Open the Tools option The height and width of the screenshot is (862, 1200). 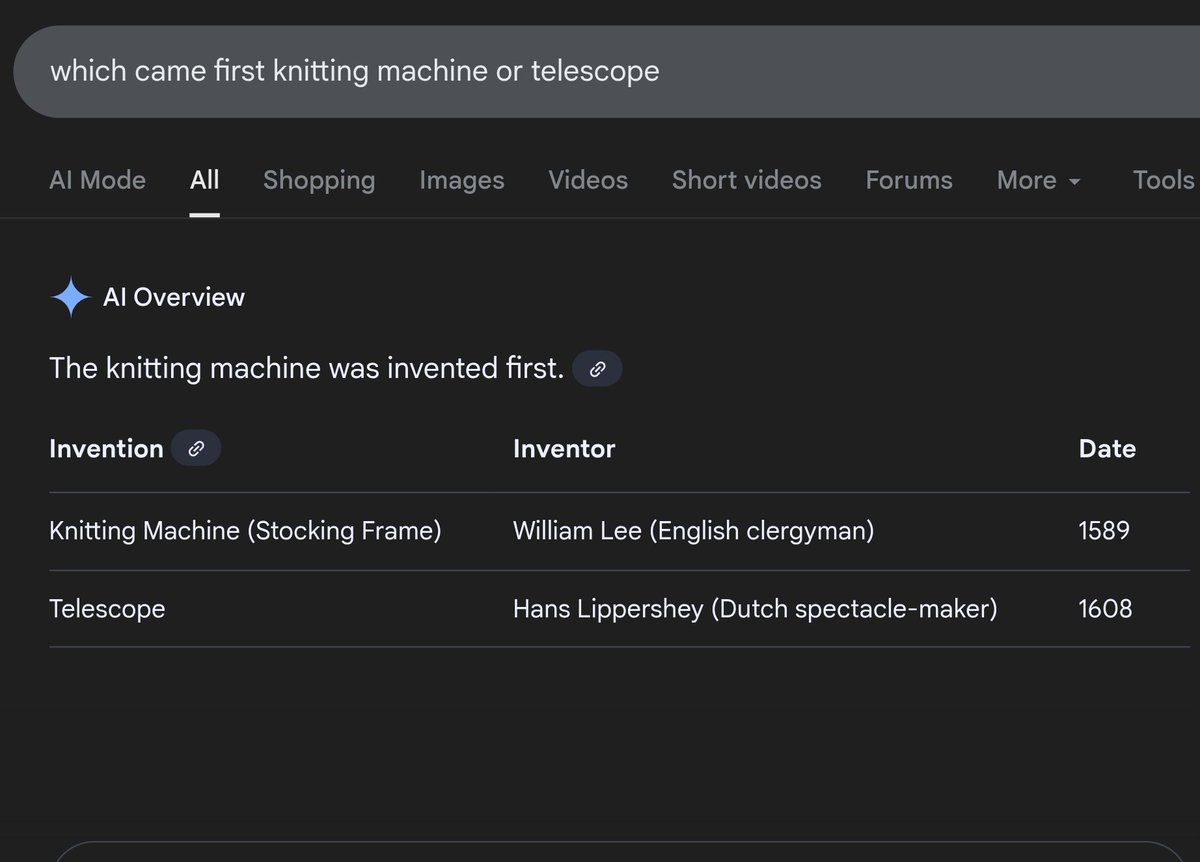[x=1163, y=180]
